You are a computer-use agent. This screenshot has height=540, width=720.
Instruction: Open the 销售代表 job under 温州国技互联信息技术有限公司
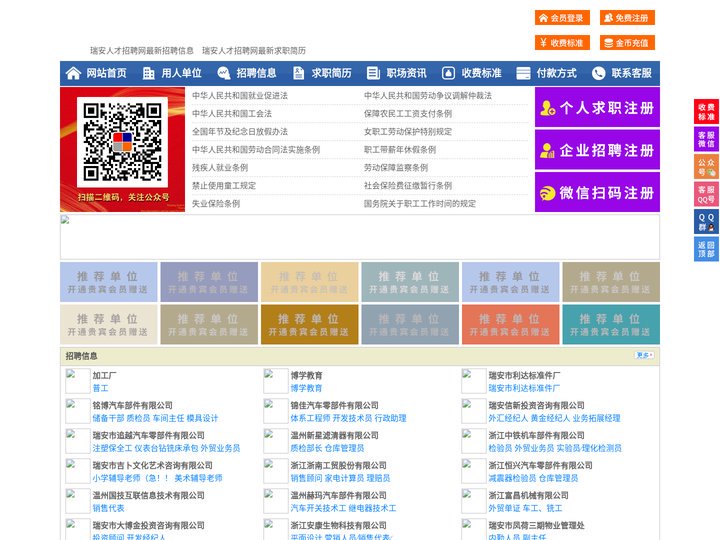[x=108, y=508]
